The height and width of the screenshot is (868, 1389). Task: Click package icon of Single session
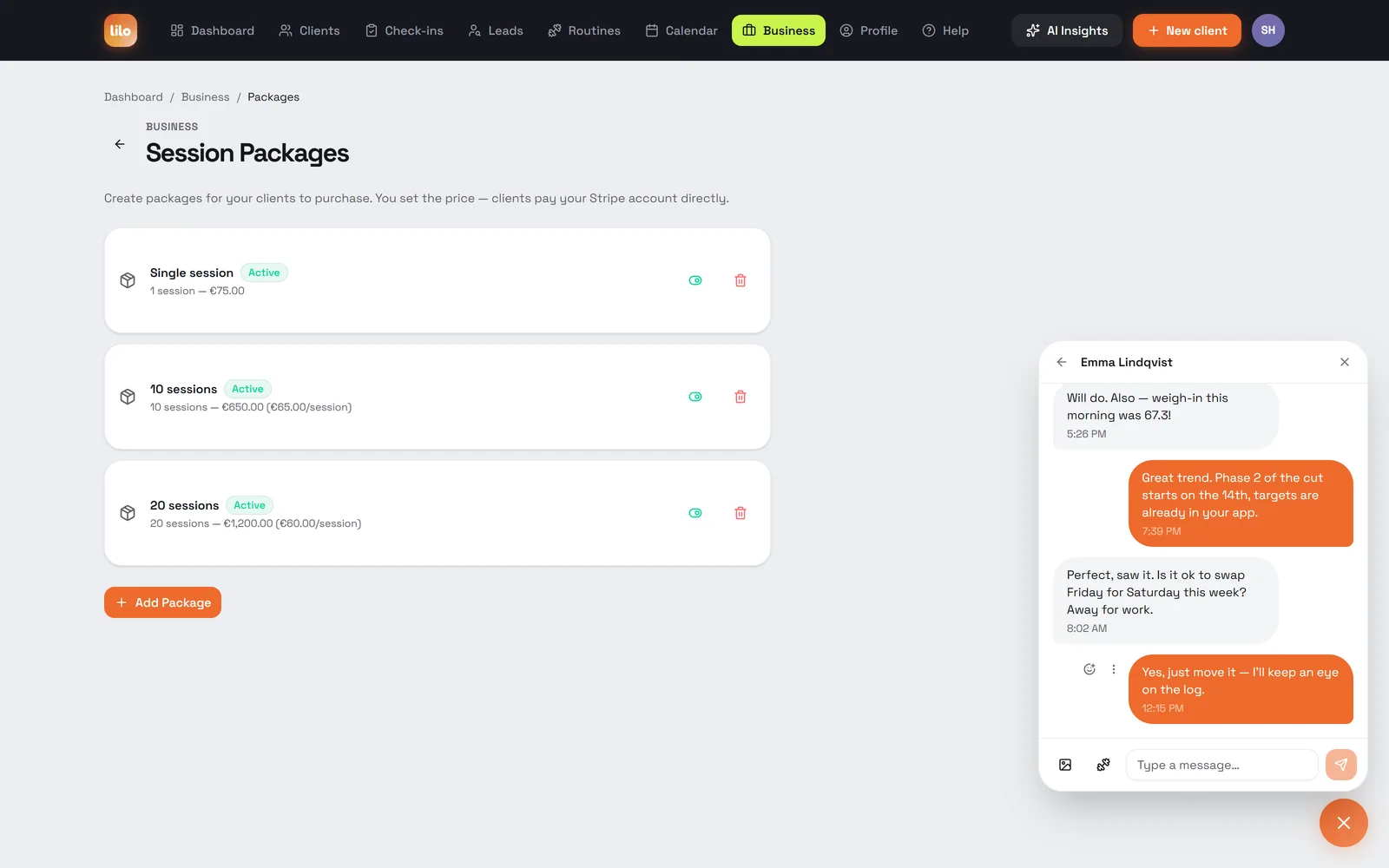[128, 280]
